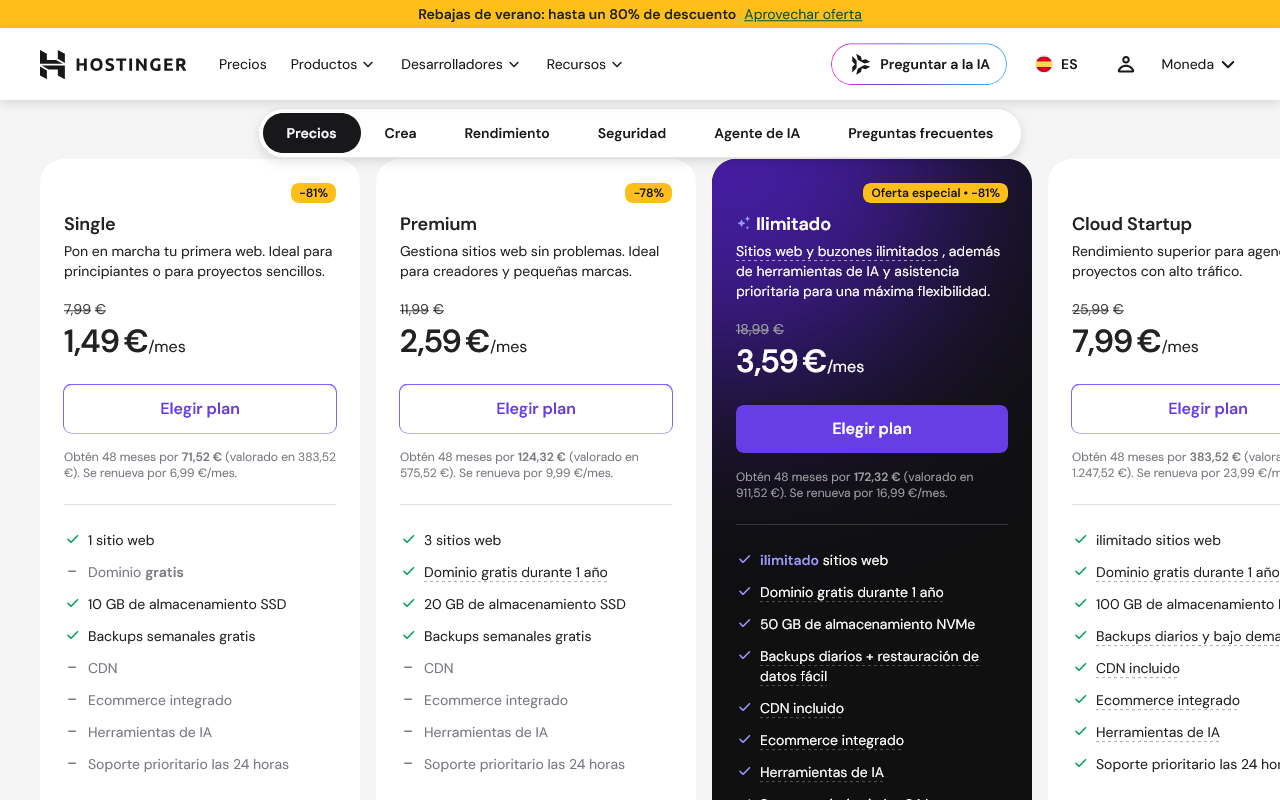Click the sparkle icon beside Ilimitado title
1280x800 pixels.
coord(743,224)
